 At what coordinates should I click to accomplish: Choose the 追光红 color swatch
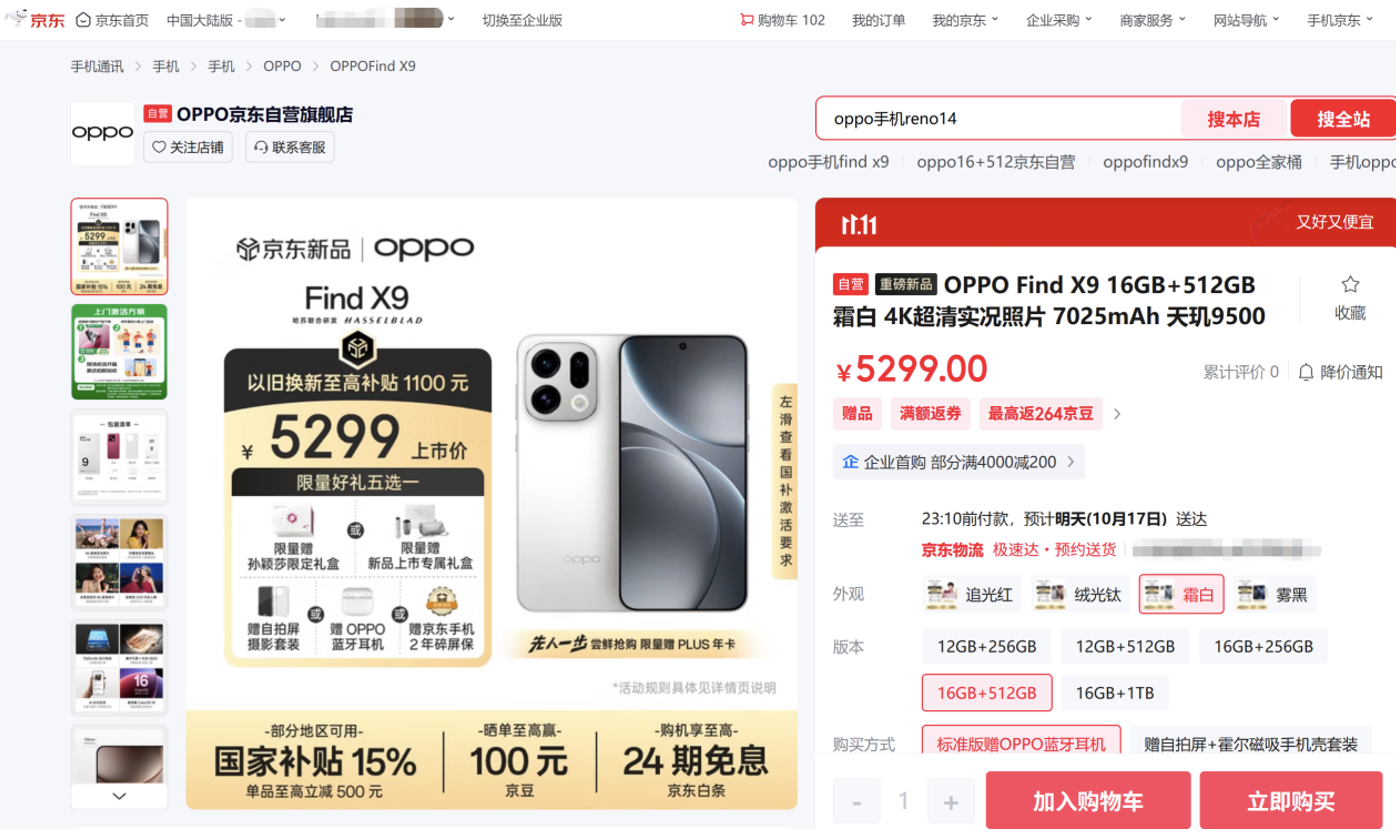[972, 595]
